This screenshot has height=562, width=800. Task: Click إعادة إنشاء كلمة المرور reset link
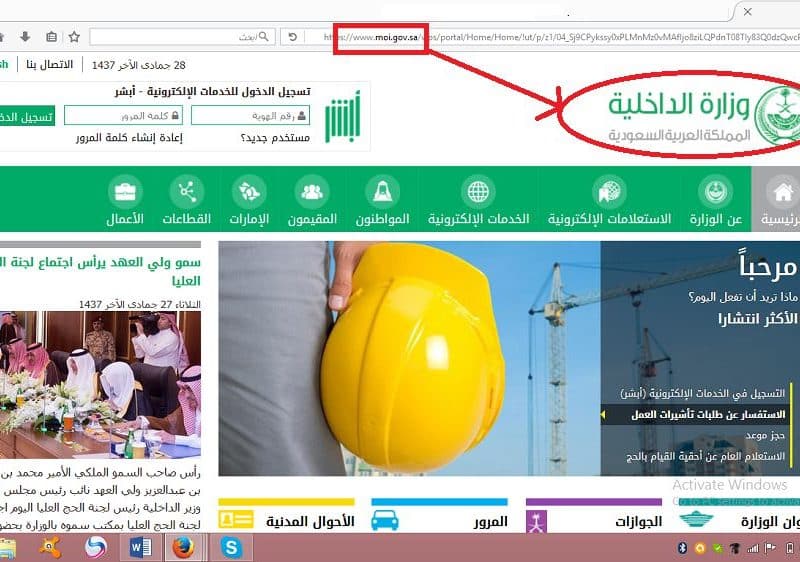coord(129,138)
